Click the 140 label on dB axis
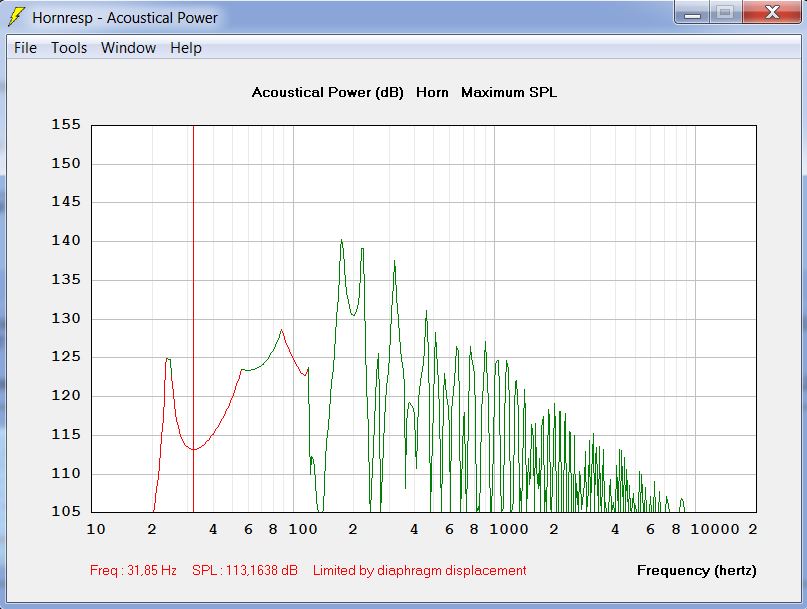807x609 pixels. tap(66, 240)
